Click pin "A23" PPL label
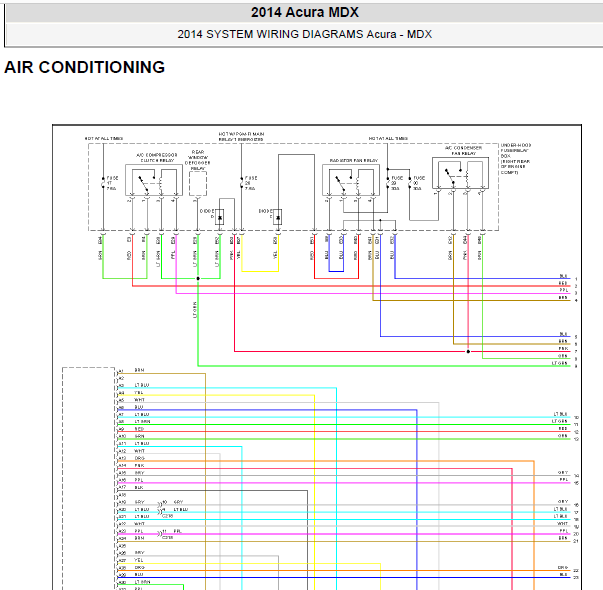The height and width of the screenshot is (590, 603). pyautogui.click(x=131, y=531)
